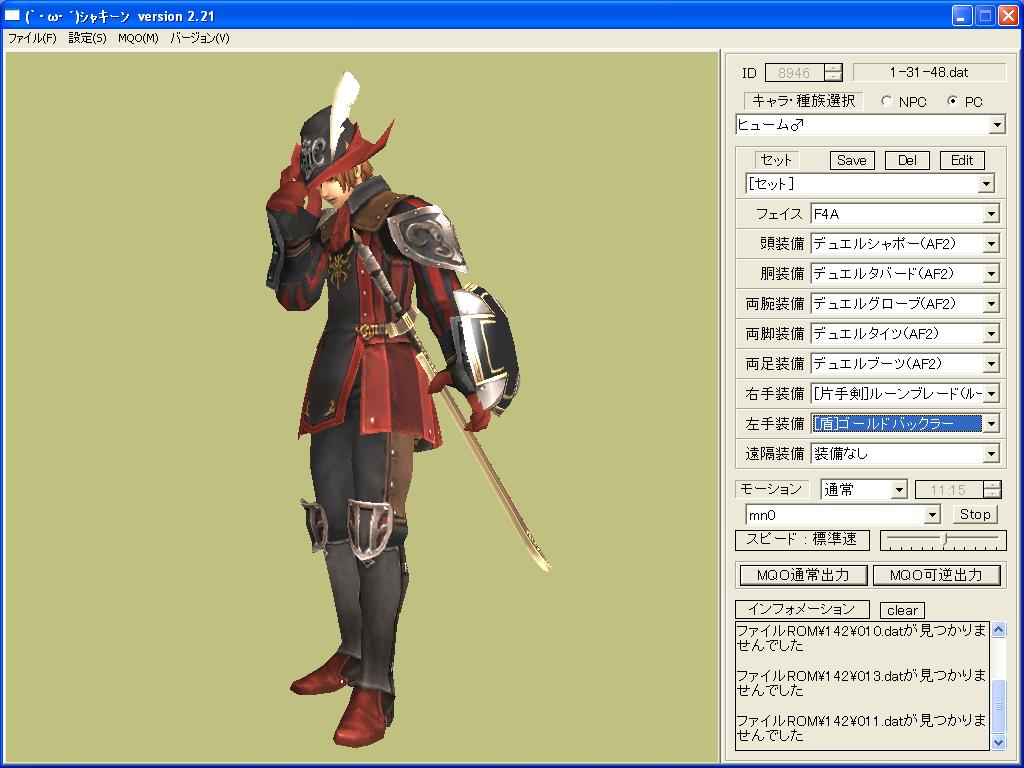Click the information log scrollbar thumb

tap(999, 706)
